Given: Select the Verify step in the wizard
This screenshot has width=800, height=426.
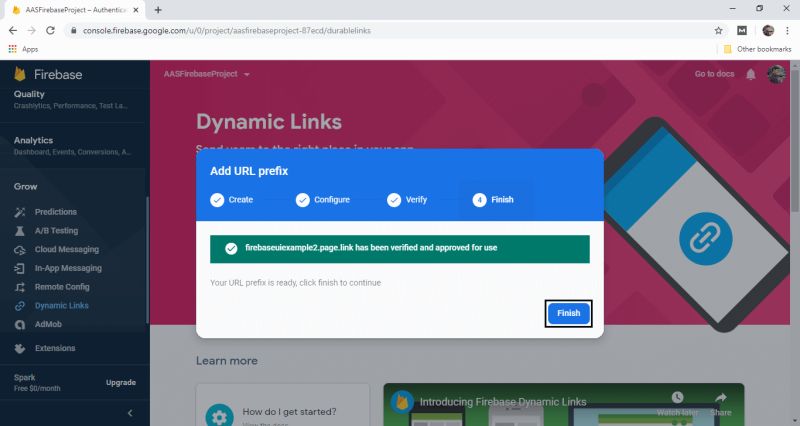Looking at the screenshot, I should (407, 200).
